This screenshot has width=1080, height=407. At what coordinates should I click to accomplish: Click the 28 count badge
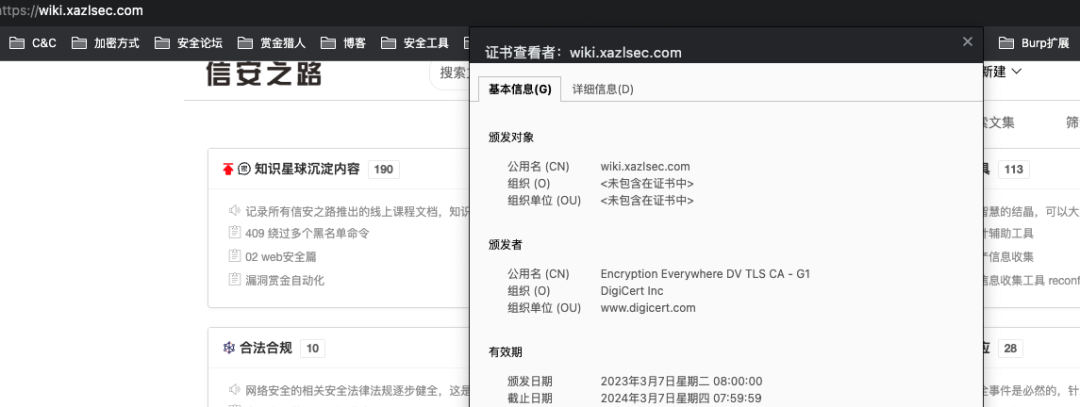[x=1010, y=348]
